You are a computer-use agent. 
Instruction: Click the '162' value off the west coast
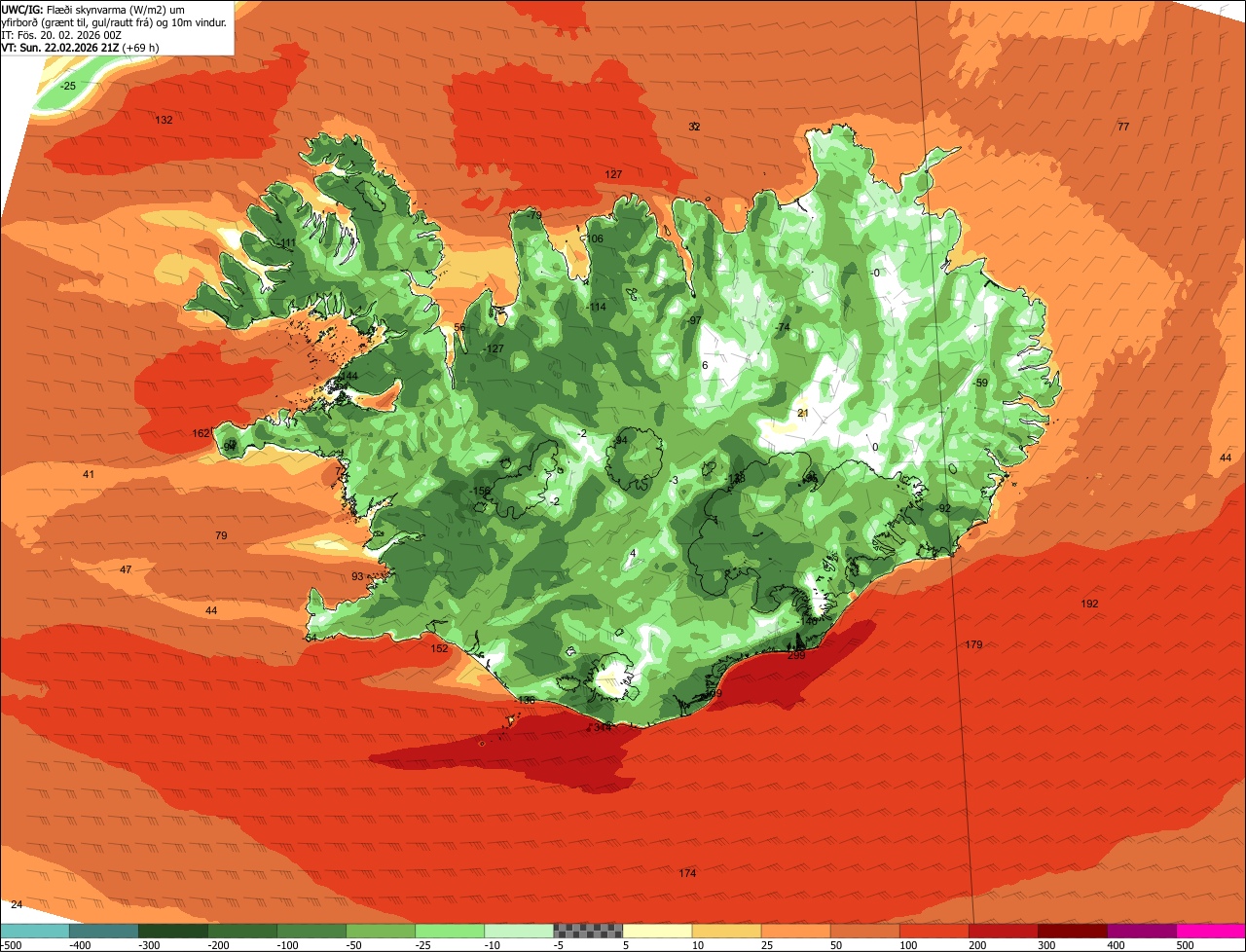[202, 433]
